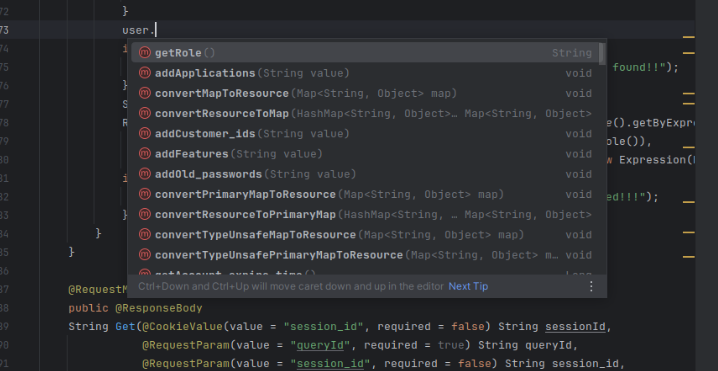The image size is (718, 371).
Task: Click the Get method name
Action: click(125, 327)
